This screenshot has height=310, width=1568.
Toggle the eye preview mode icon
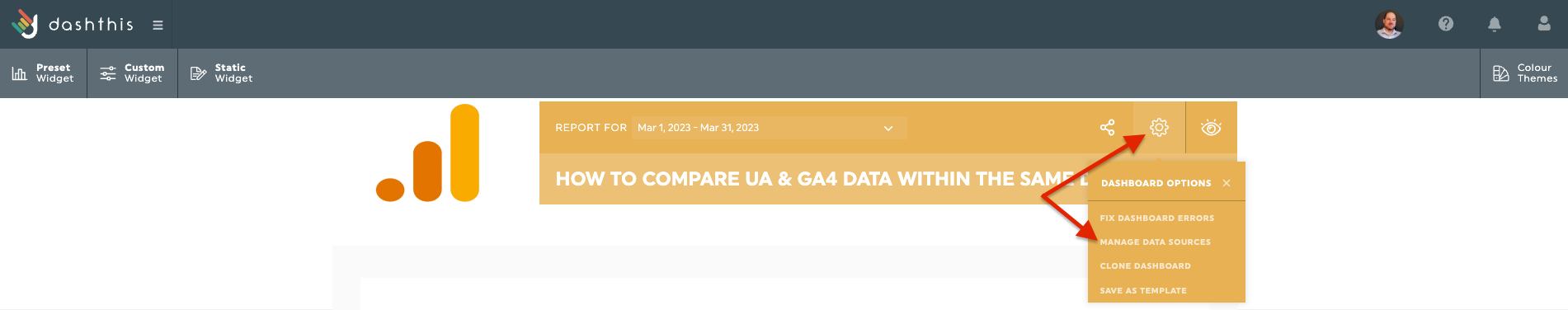coord(1211,128)
